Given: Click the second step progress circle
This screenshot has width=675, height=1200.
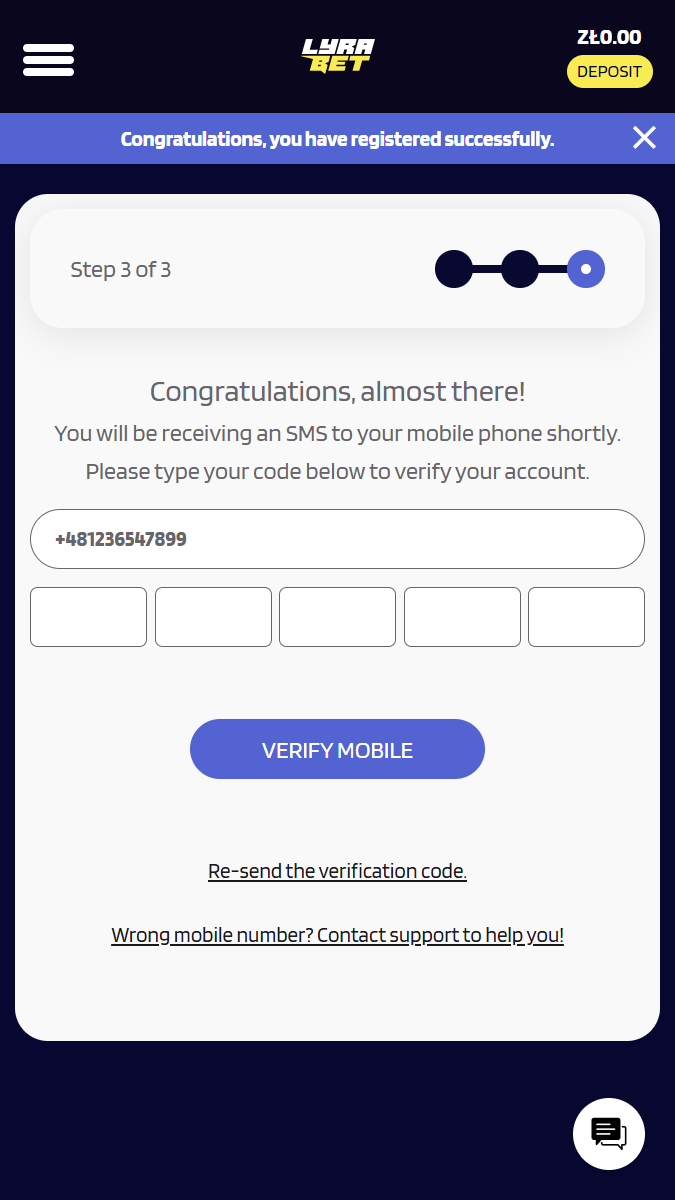Looking at the screenshot, I should coord(520,269).
